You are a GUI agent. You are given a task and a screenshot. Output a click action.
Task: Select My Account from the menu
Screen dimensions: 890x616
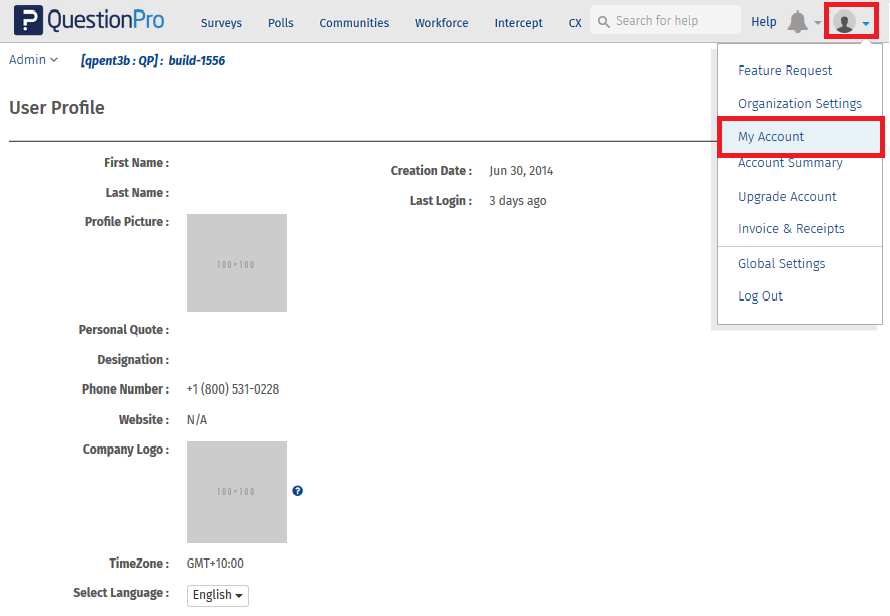tap(771, 137)
